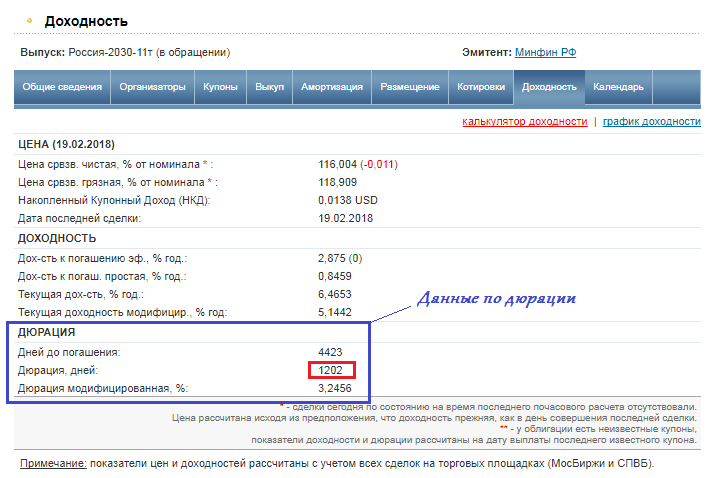Open the Календарь tab

(618, 87)
